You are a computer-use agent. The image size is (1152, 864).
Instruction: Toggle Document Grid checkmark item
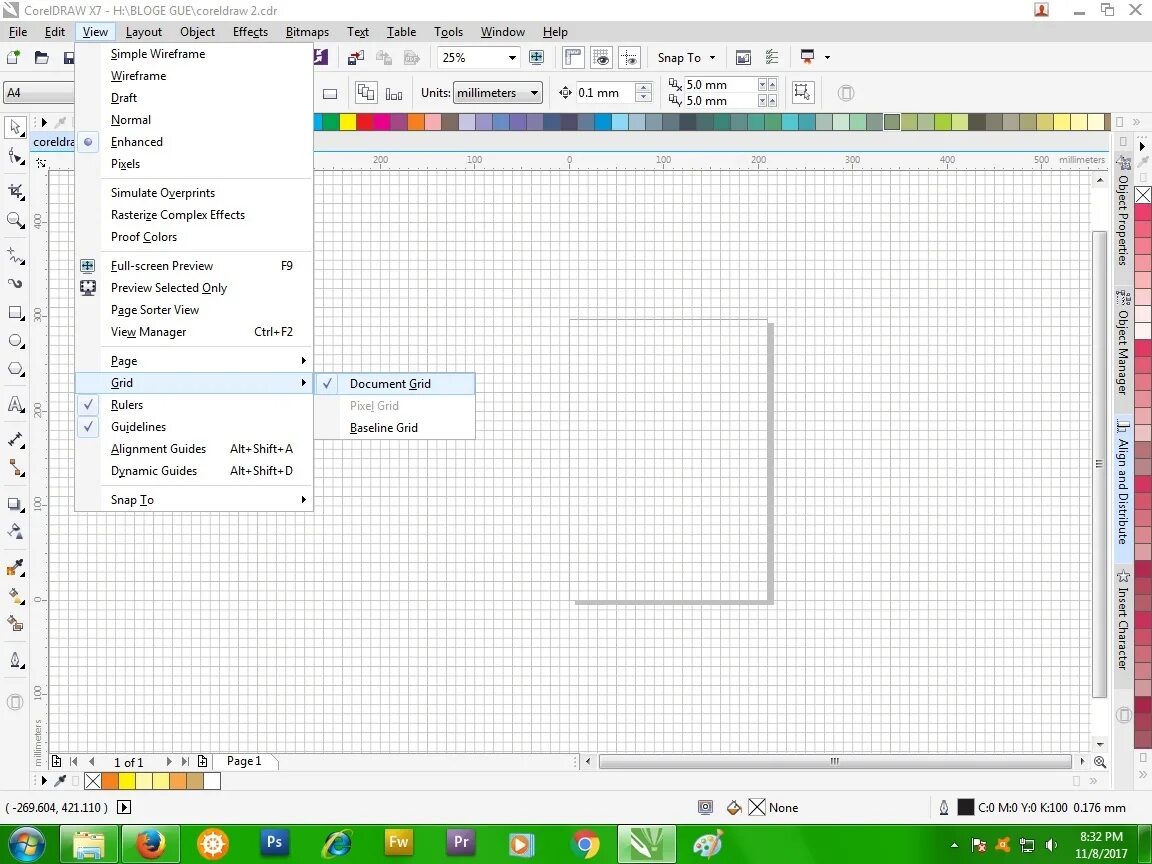pos(395,384)
